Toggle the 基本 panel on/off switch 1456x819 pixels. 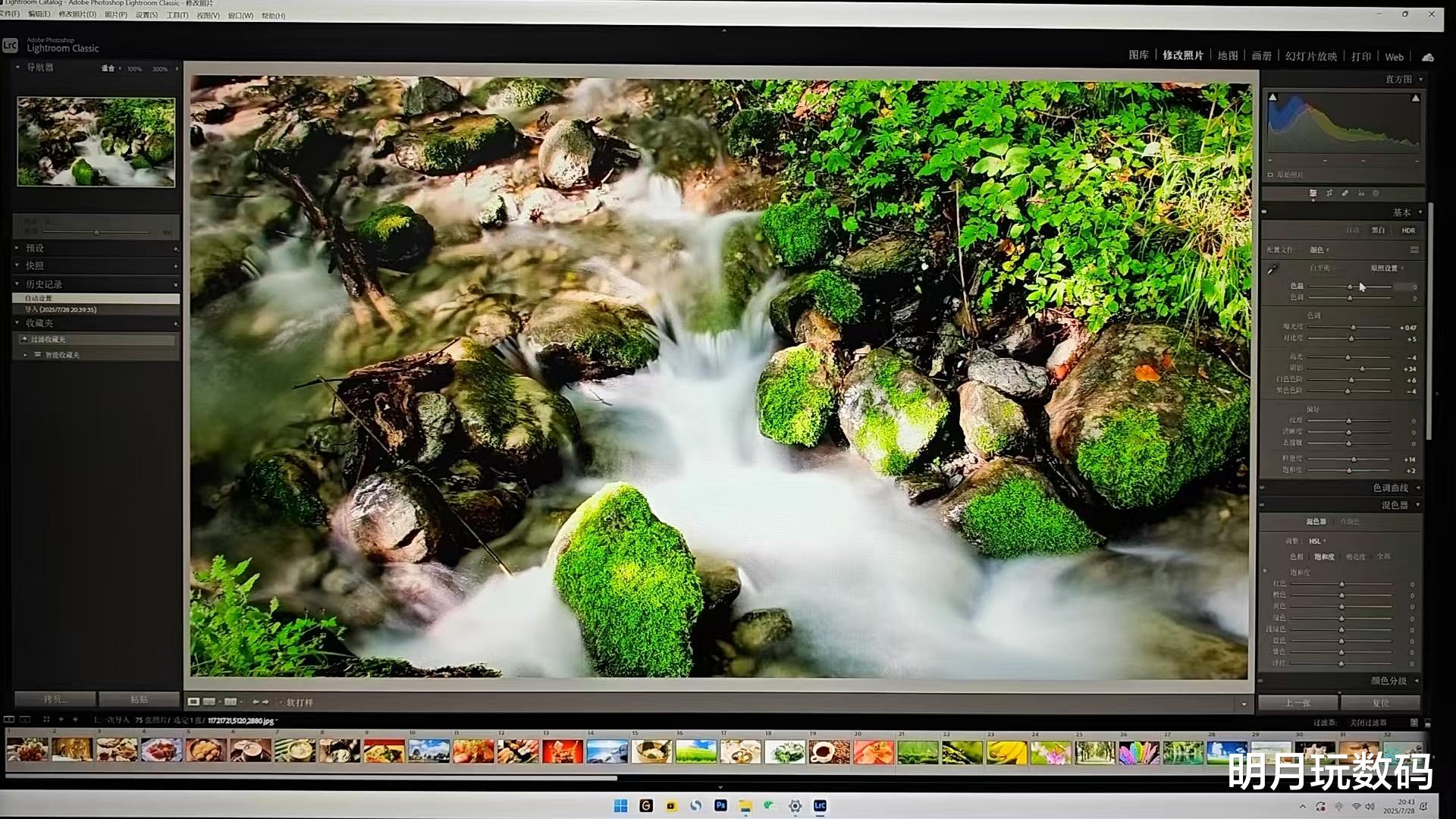(x=1264, y=212)
